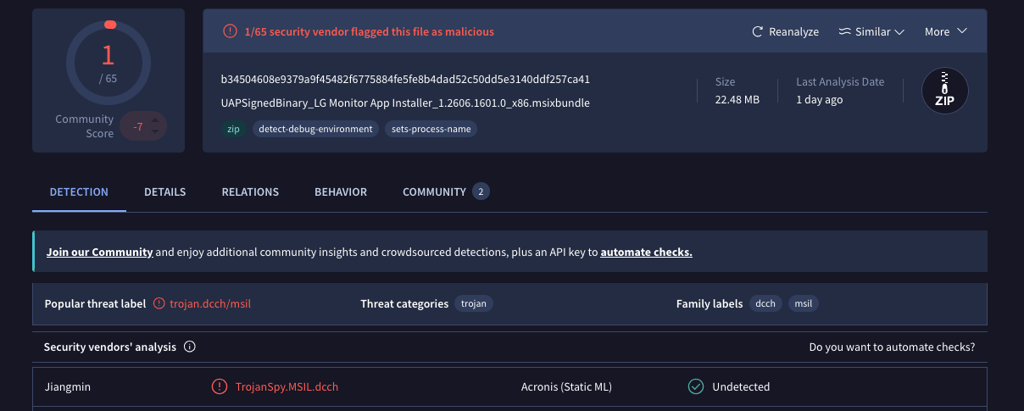
Task: Click the red alert icon for Jiangmin
Action: click(x=219, y=387)
